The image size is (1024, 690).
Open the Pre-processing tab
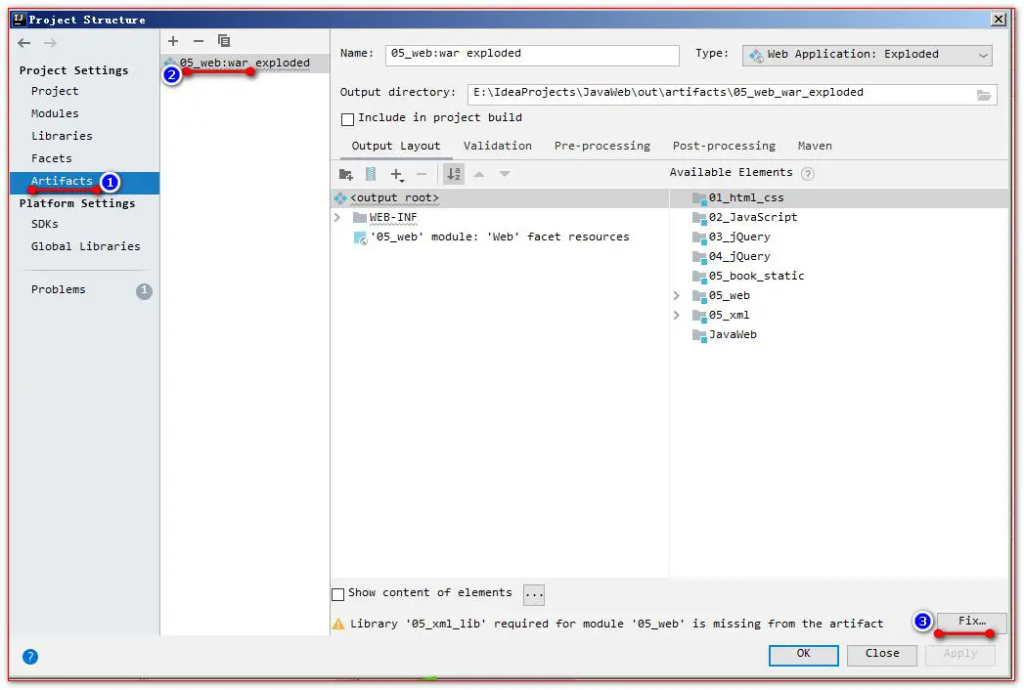[602, 146]
